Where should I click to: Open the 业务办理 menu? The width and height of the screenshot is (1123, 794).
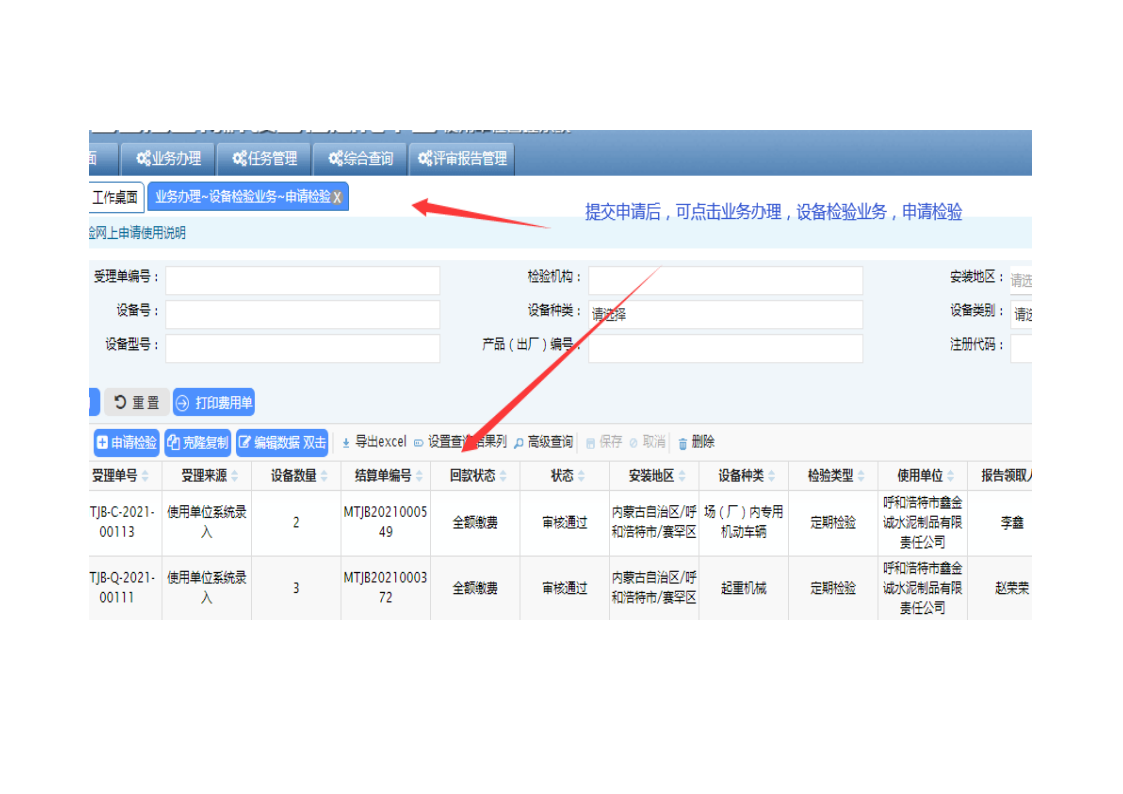pyautogui.click(x=169, y=158)
